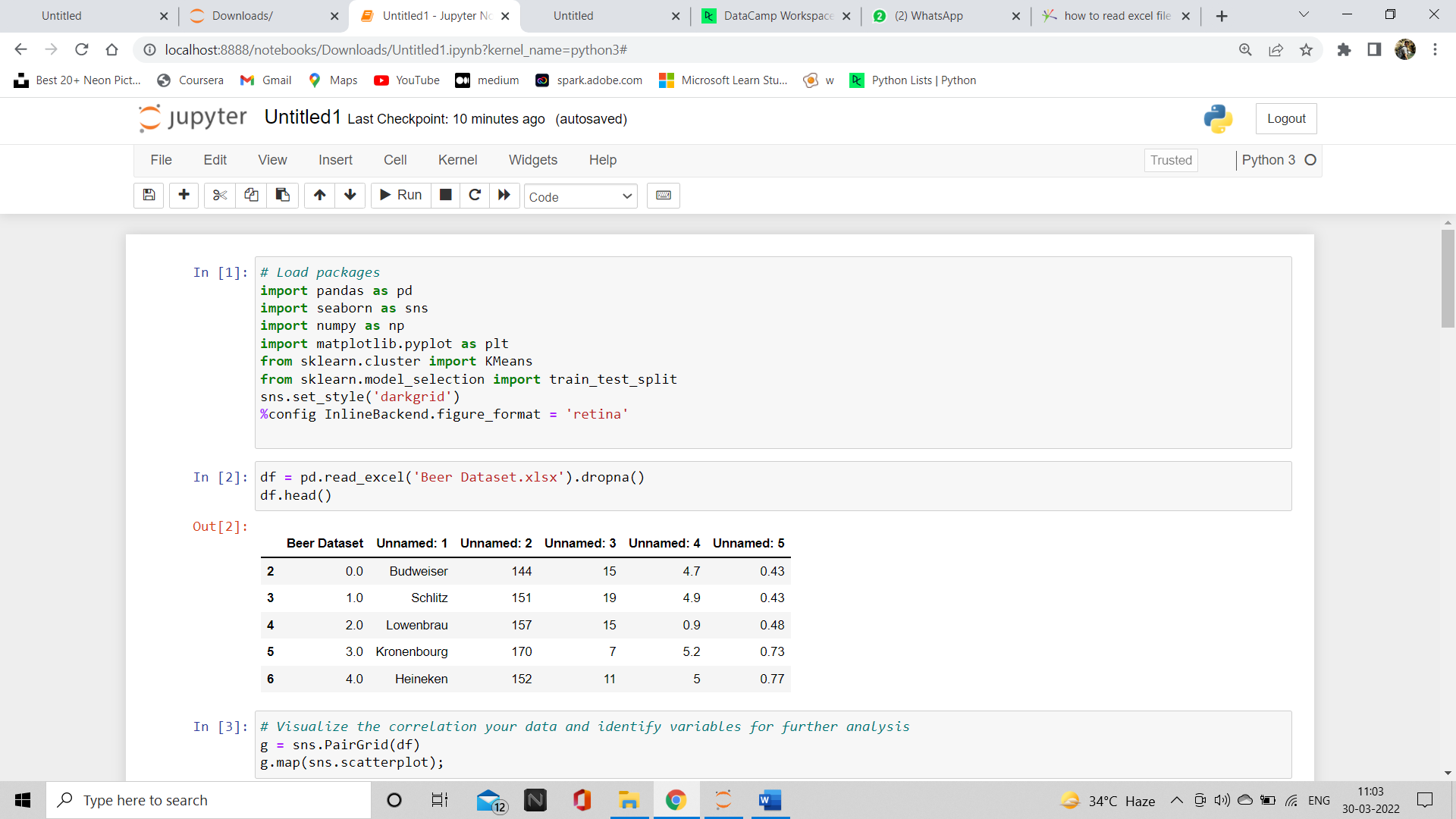Expand the Chrome tab list chevron
1456x819 pixels.
point(1304,15)
